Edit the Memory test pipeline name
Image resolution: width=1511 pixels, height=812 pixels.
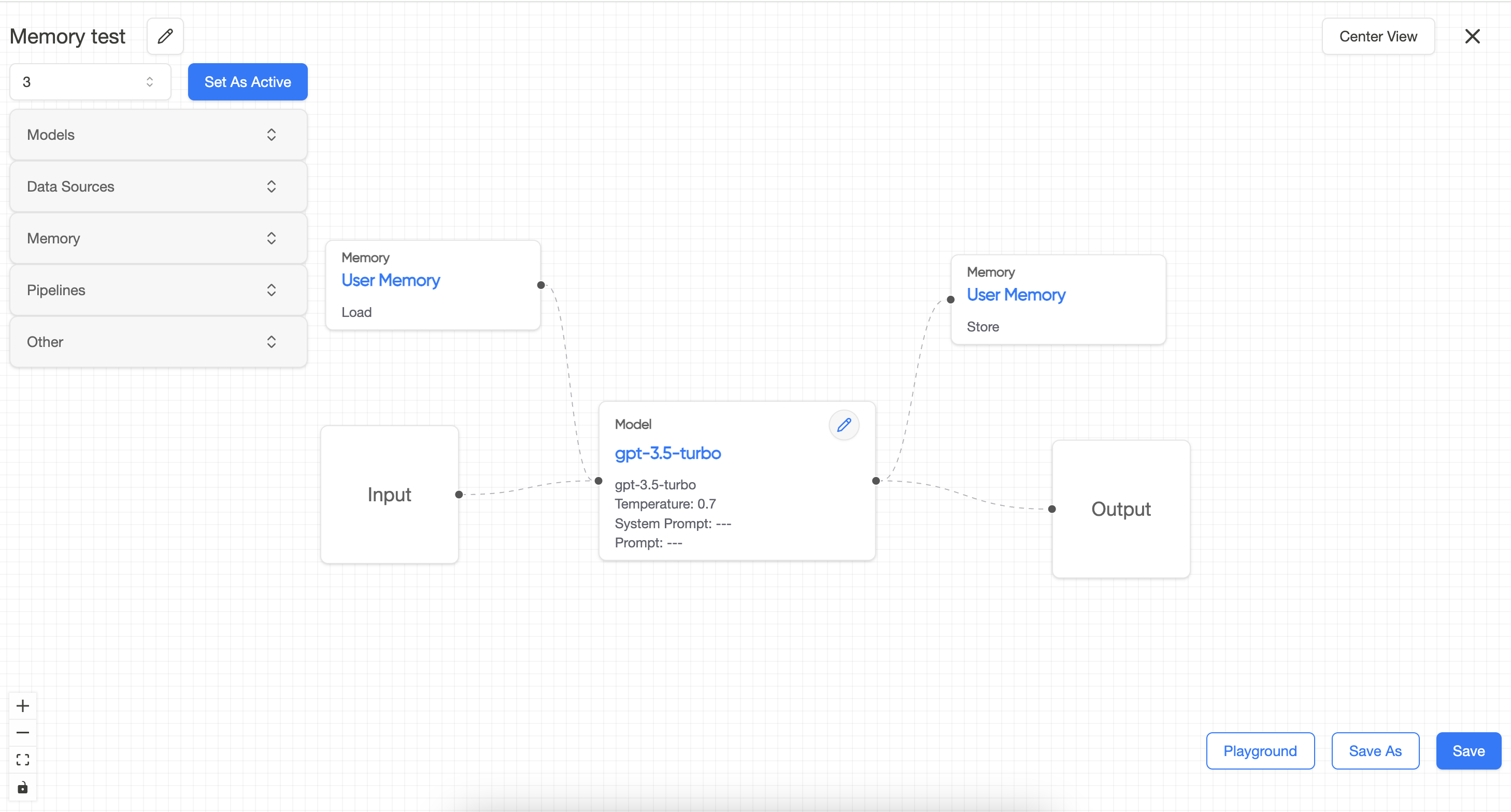click(x=165, y=36)
